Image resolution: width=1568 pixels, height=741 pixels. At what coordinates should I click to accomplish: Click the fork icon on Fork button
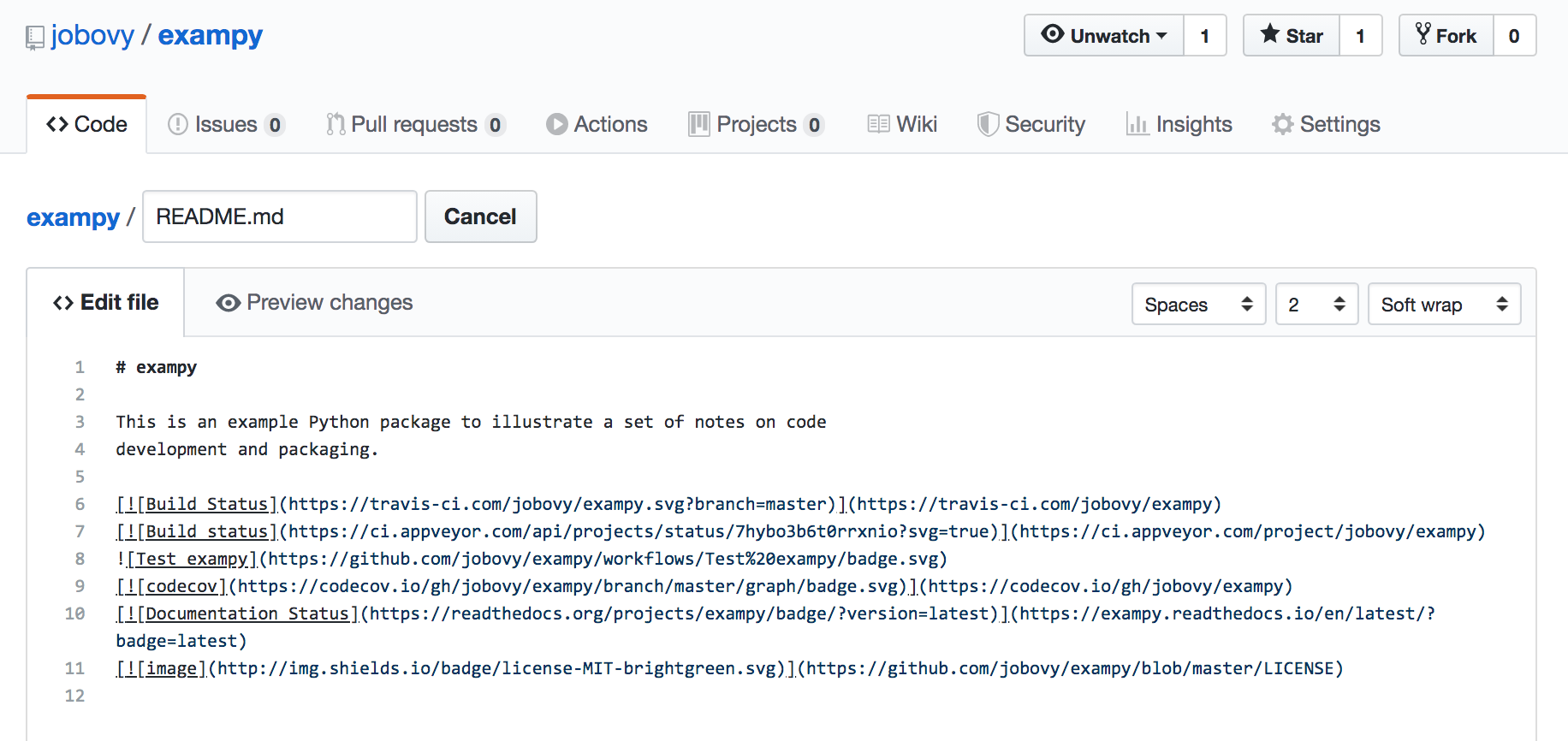[1422, 34]
